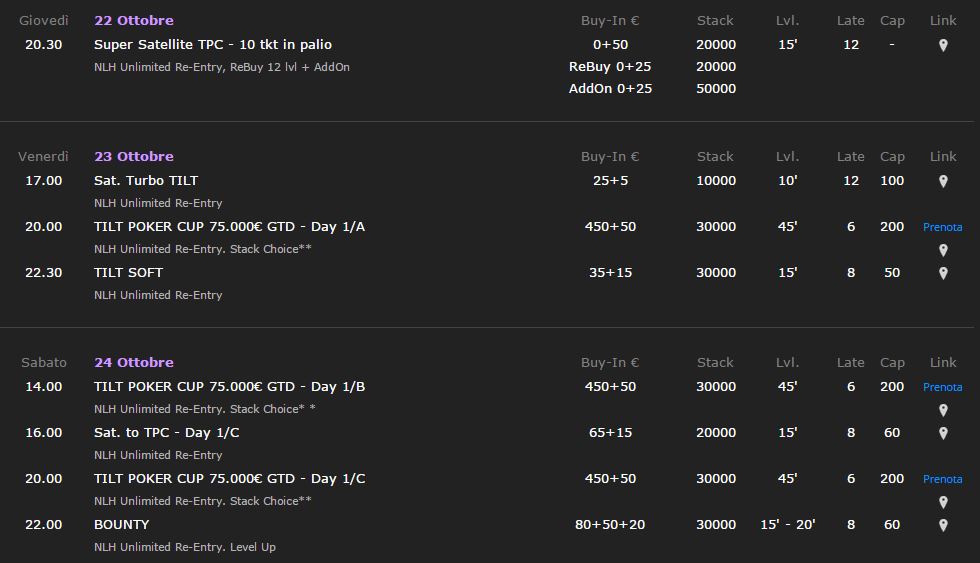Select the 24 Ottobre date heading

(x=134, y=362)
